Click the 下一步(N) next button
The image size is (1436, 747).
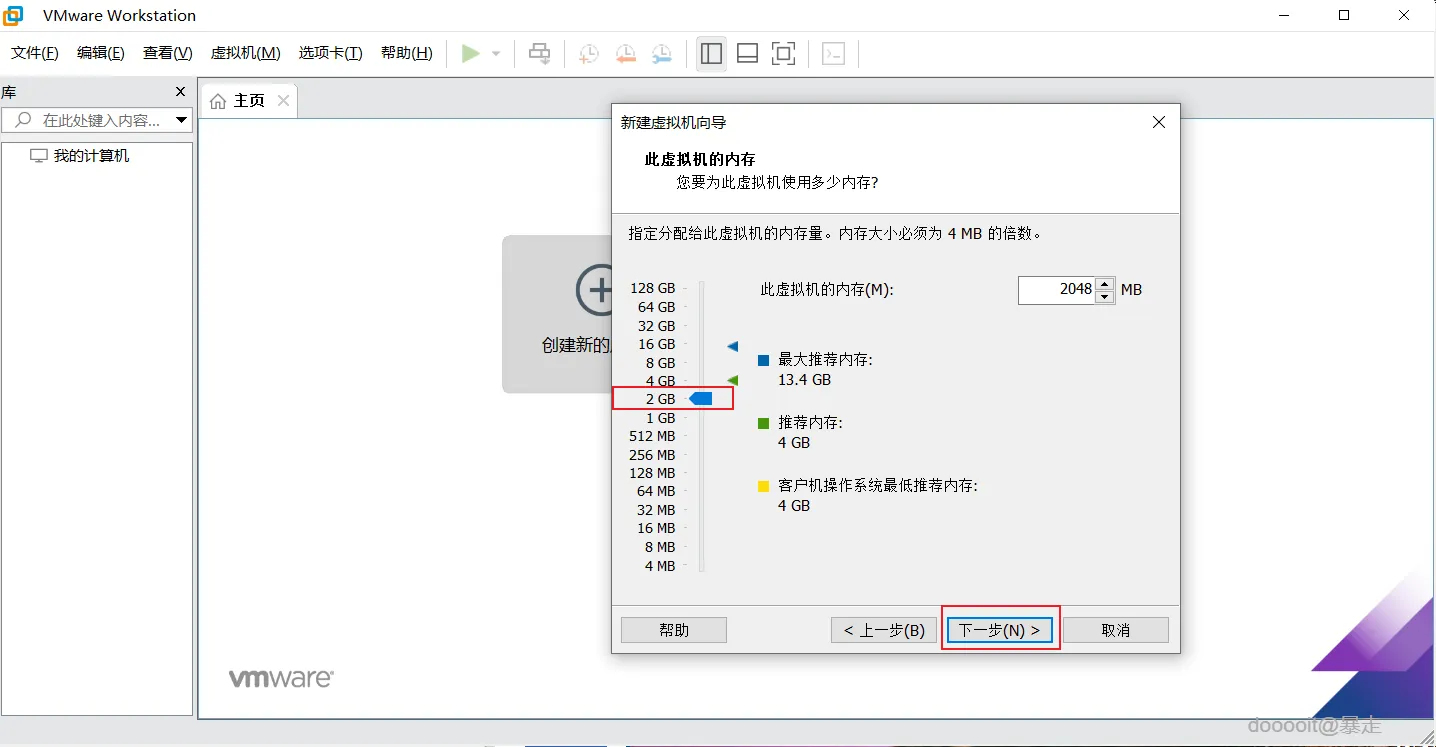pyautogui.click(x=999, y=629)
